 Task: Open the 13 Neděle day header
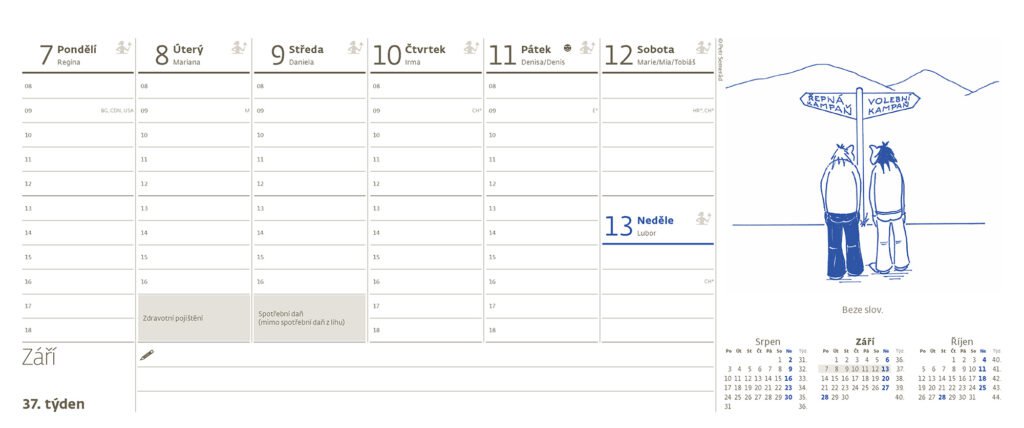point(645,225)
